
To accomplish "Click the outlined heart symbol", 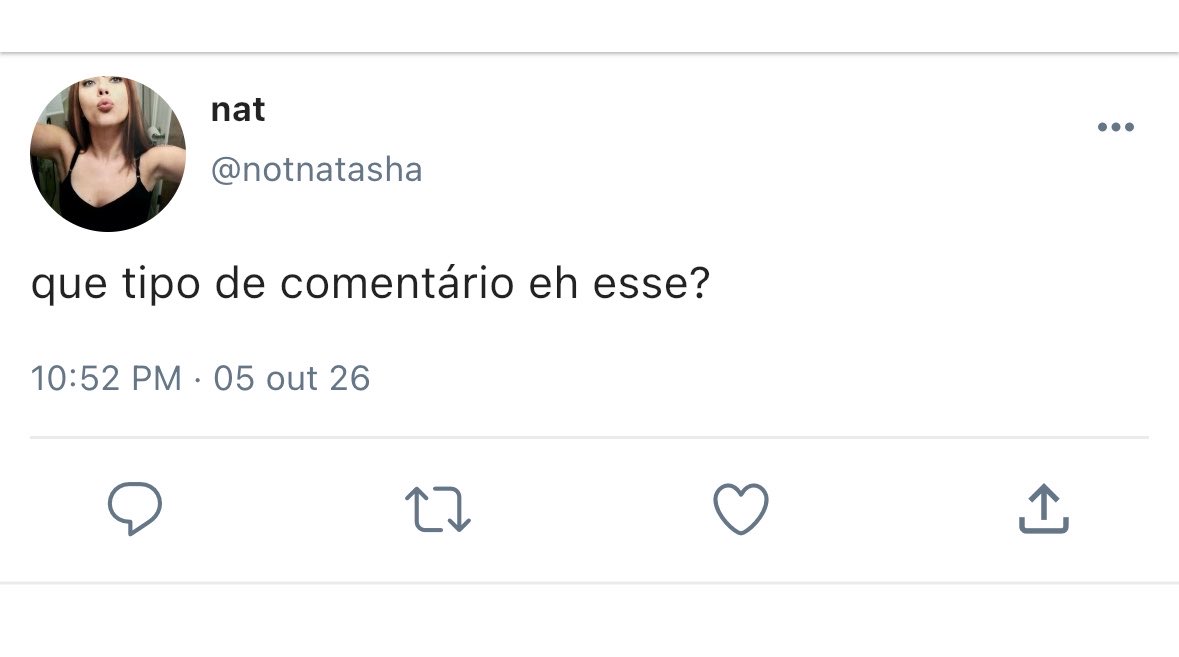I will (741, 509).
